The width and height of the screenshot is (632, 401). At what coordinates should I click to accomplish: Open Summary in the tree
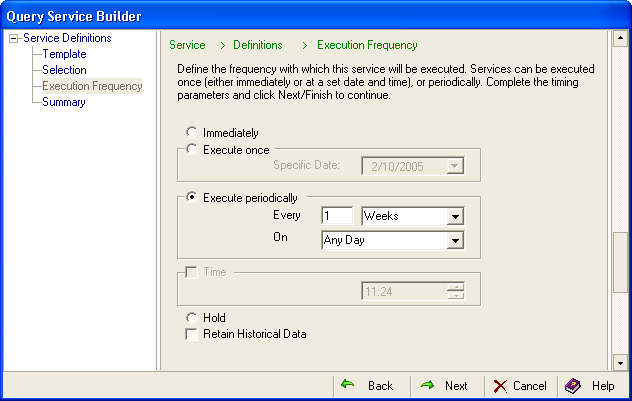click(64, 102)
